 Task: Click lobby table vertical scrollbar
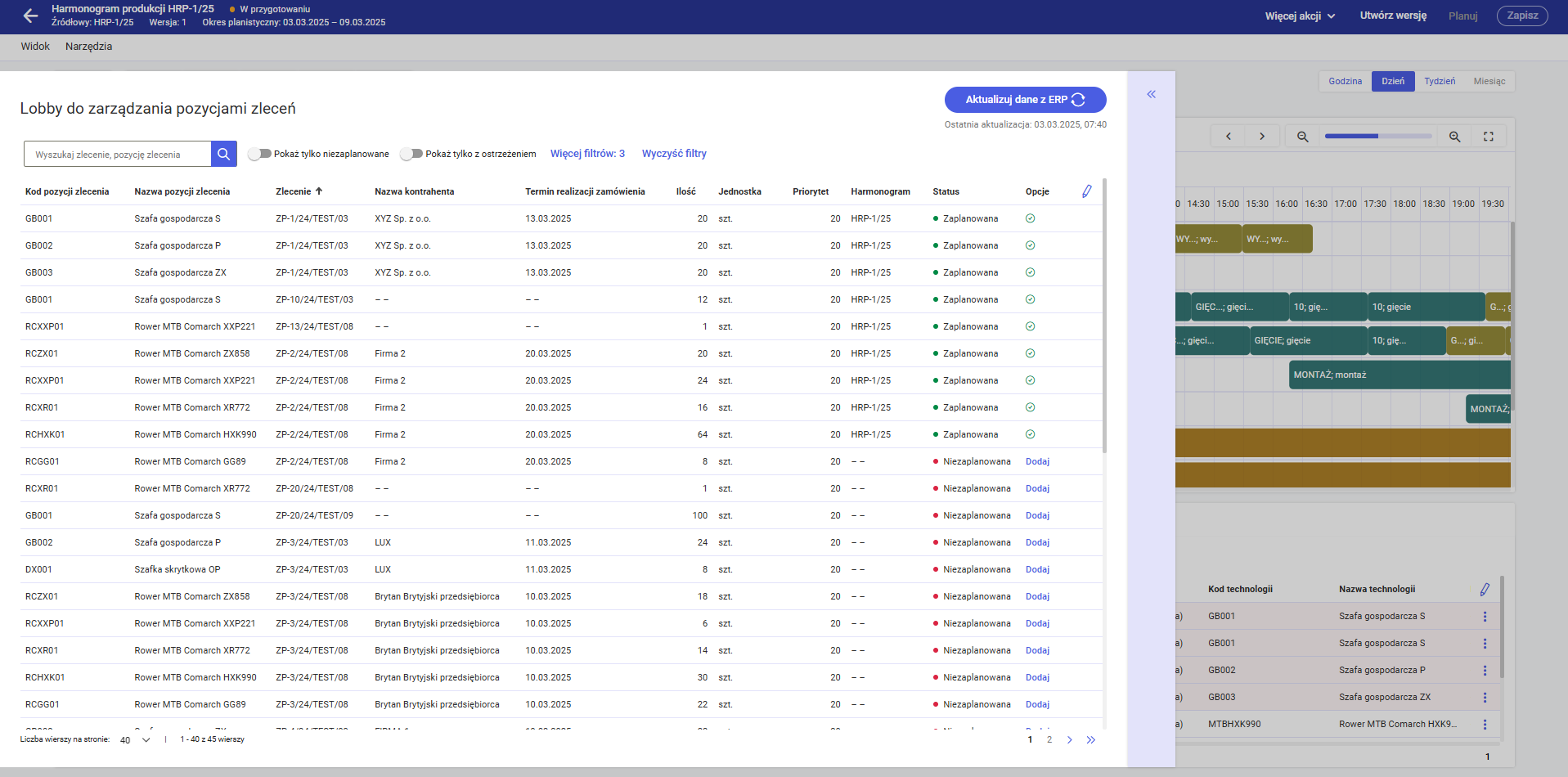coord(1104,315)
